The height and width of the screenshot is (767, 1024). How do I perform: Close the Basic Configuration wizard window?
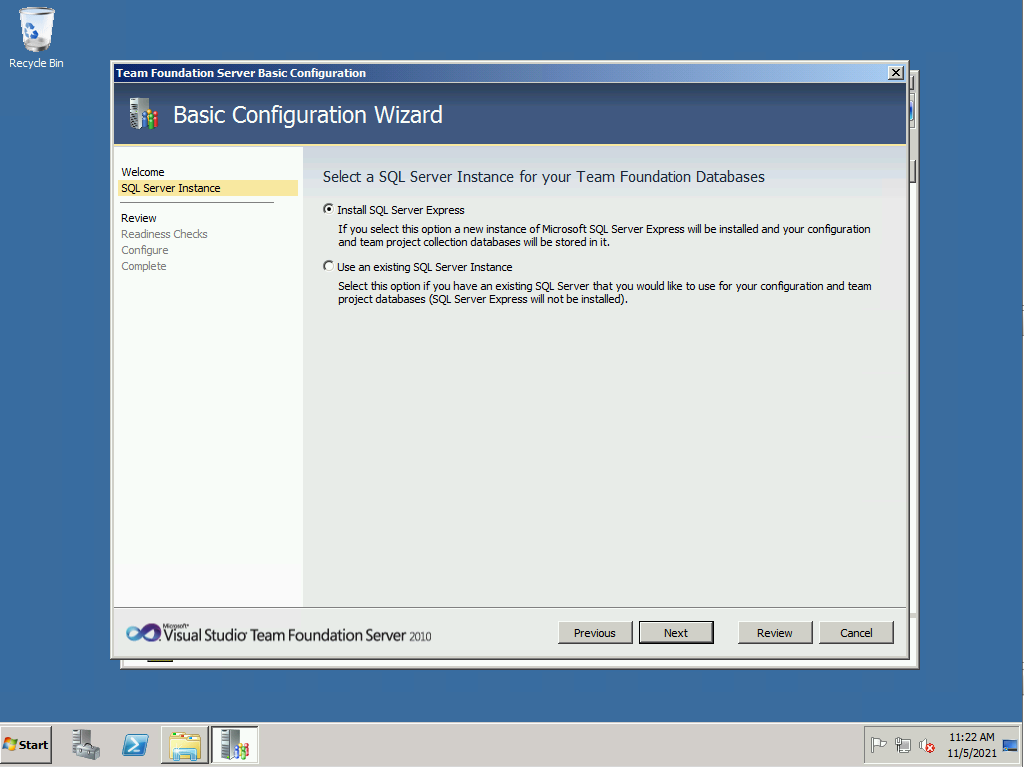(896, 73)
